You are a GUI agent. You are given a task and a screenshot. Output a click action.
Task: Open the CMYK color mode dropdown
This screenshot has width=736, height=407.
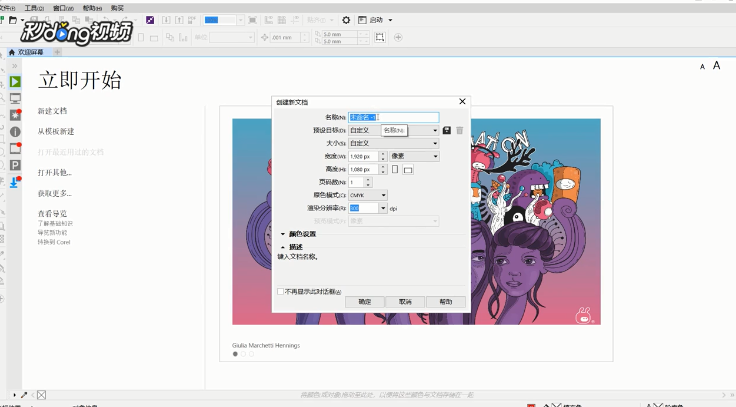click(x=368, y=195)
